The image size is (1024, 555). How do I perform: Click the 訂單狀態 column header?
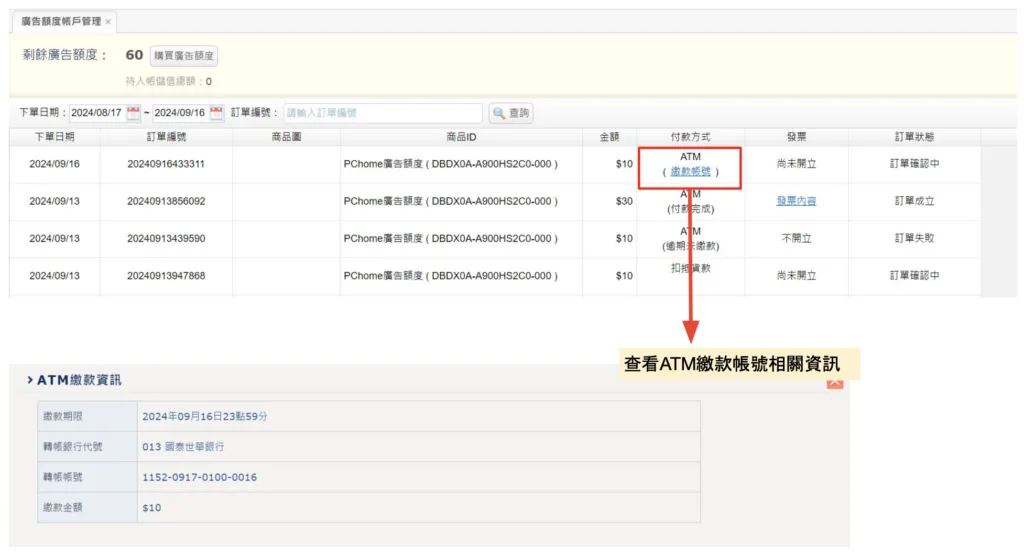pyautogui.click(x=914, y=137)
